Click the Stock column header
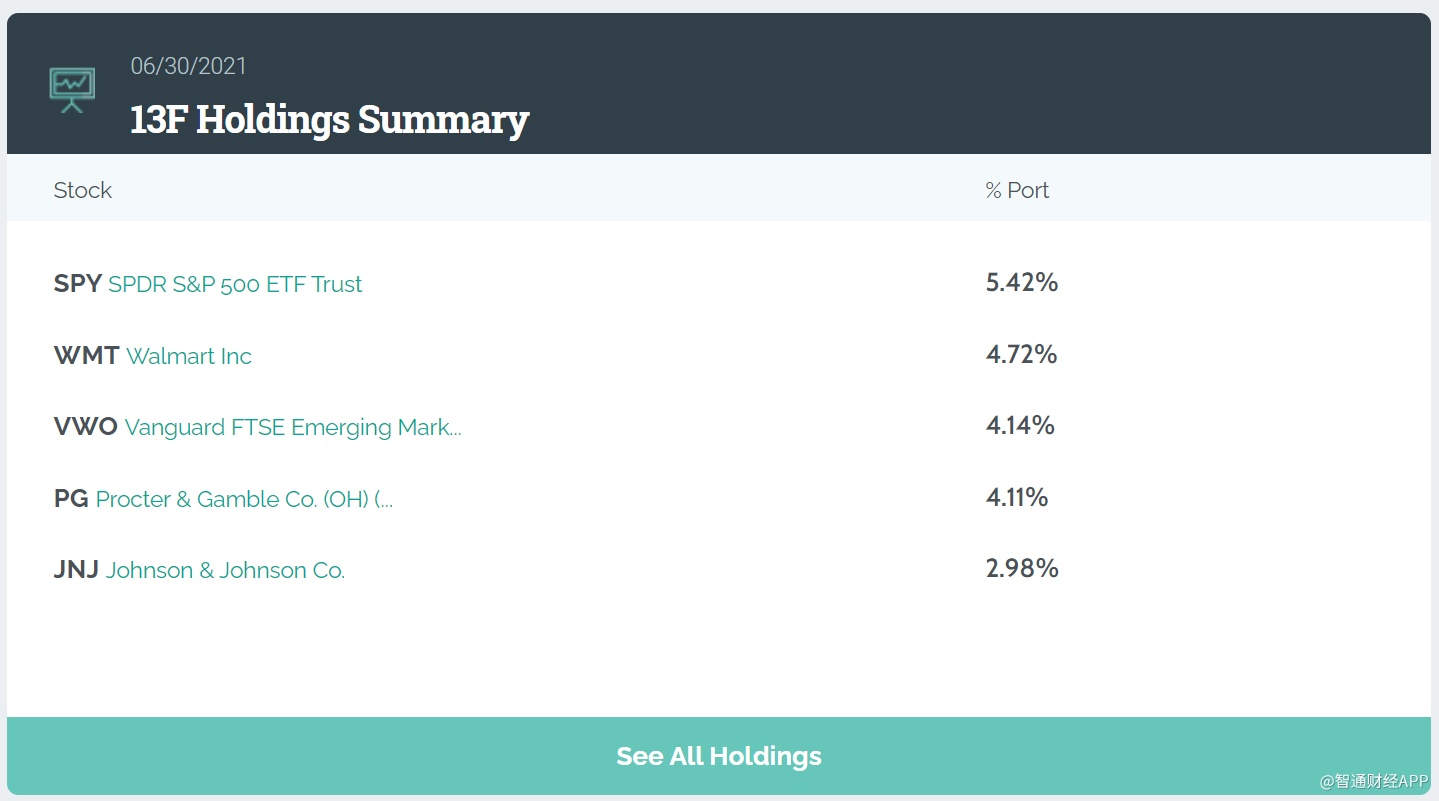The height and width of the screenshot is (801, 1439). tap(82, 190)
